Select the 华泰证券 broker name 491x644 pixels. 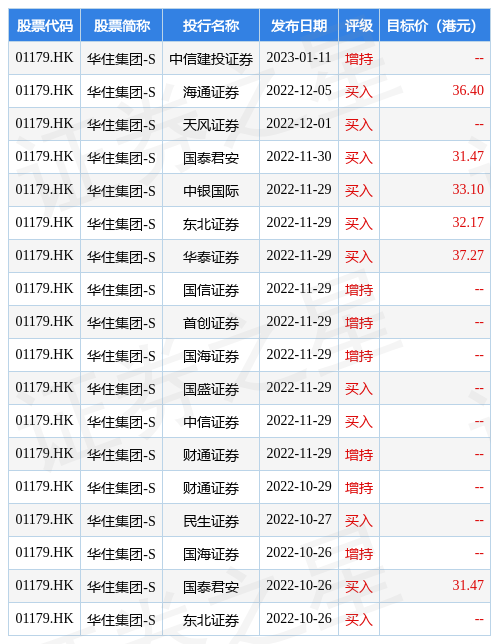(211, 257)
